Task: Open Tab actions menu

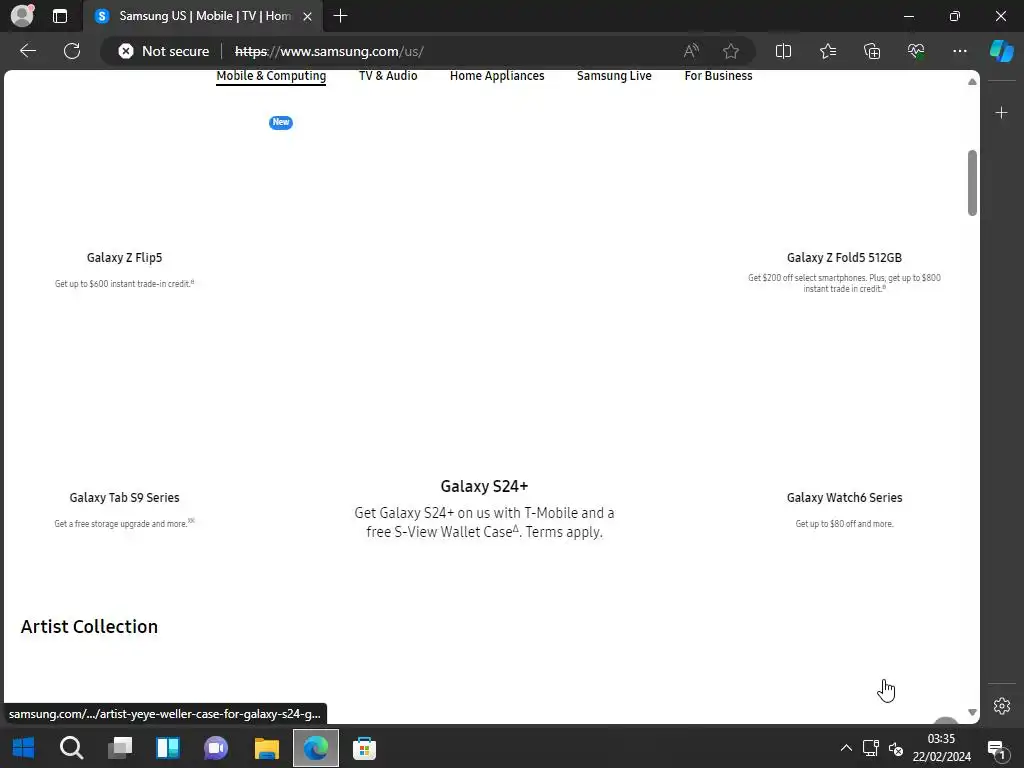Action: pyautogui.click(x=59, y=16)
